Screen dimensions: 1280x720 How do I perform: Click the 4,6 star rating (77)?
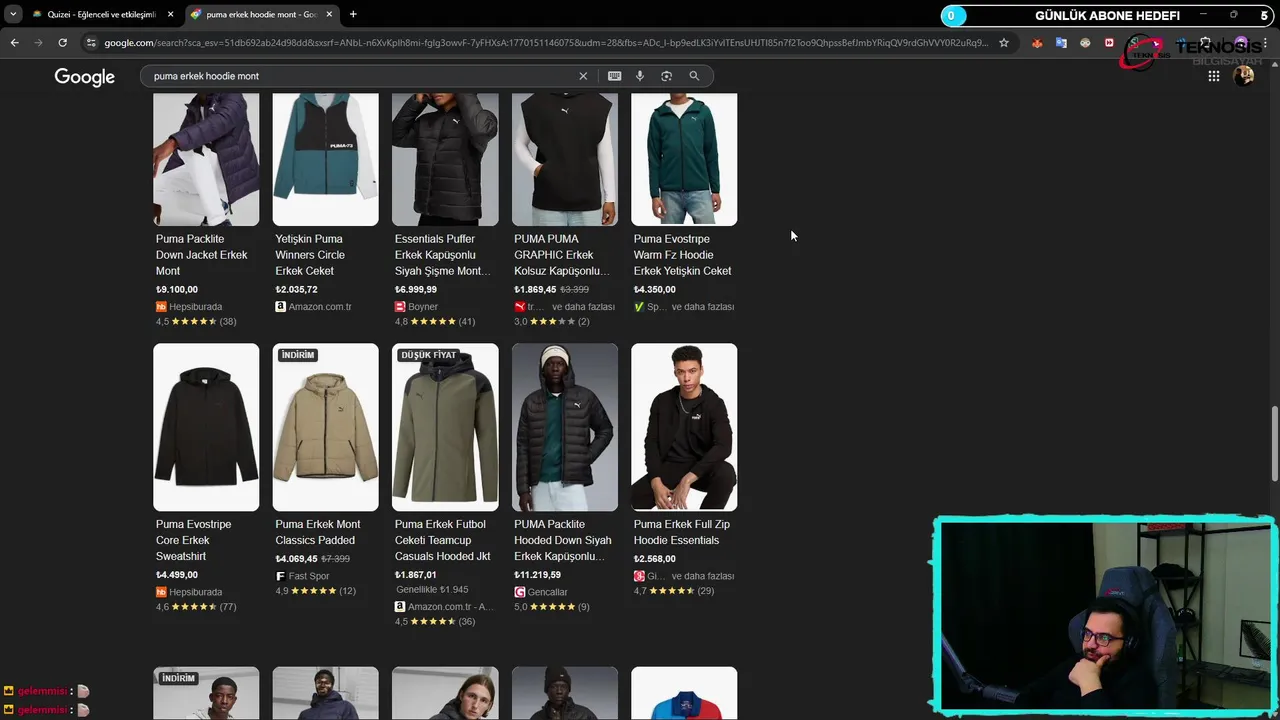pyautogui.click(x=196, y=607)
